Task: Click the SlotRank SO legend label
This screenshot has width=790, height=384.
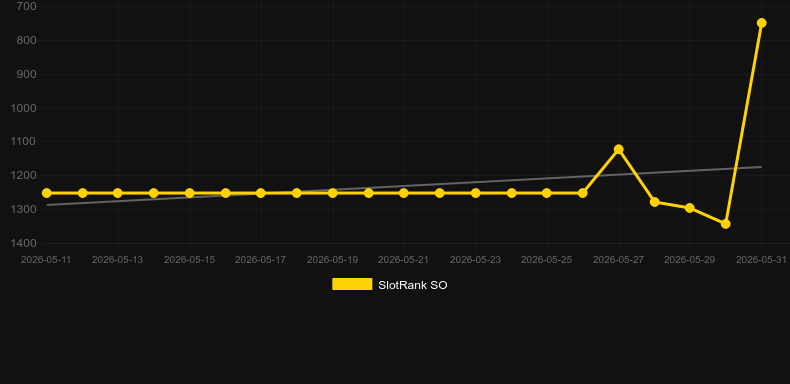Action: pyautogui.click(x=413, y=285)
